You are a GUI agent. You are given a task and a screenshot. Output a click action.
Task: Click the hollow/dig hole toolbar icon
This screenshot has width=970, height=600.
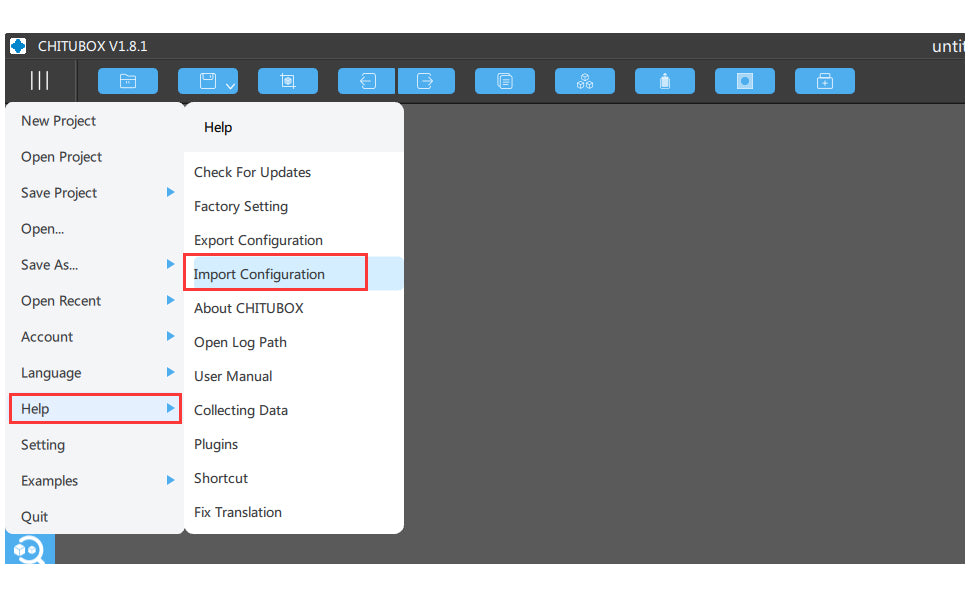(745, 81)
